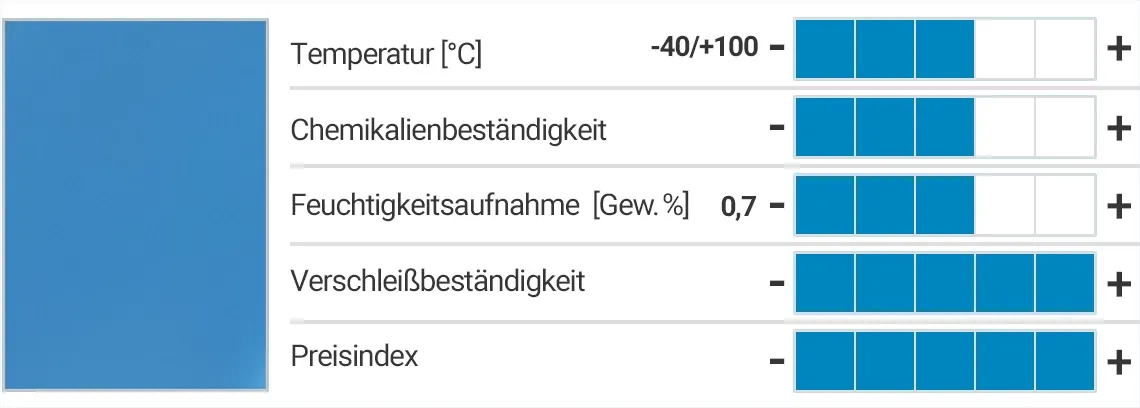The width and height of the screenshot is (1140, 408).
Task: Click the minus icon in Temperatur row
Action: 777,48
